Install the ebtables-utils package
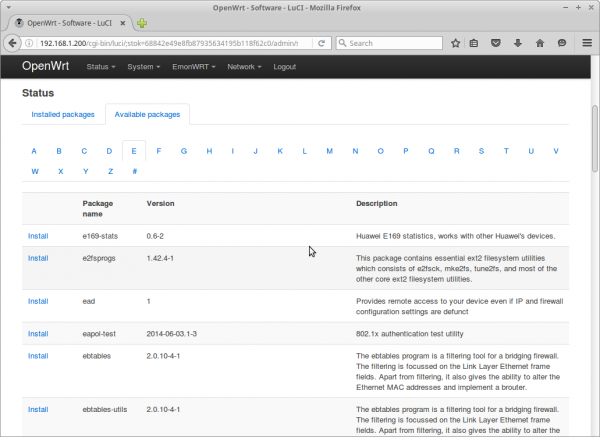This screenshot has width=600, height=437. [38, 410]
